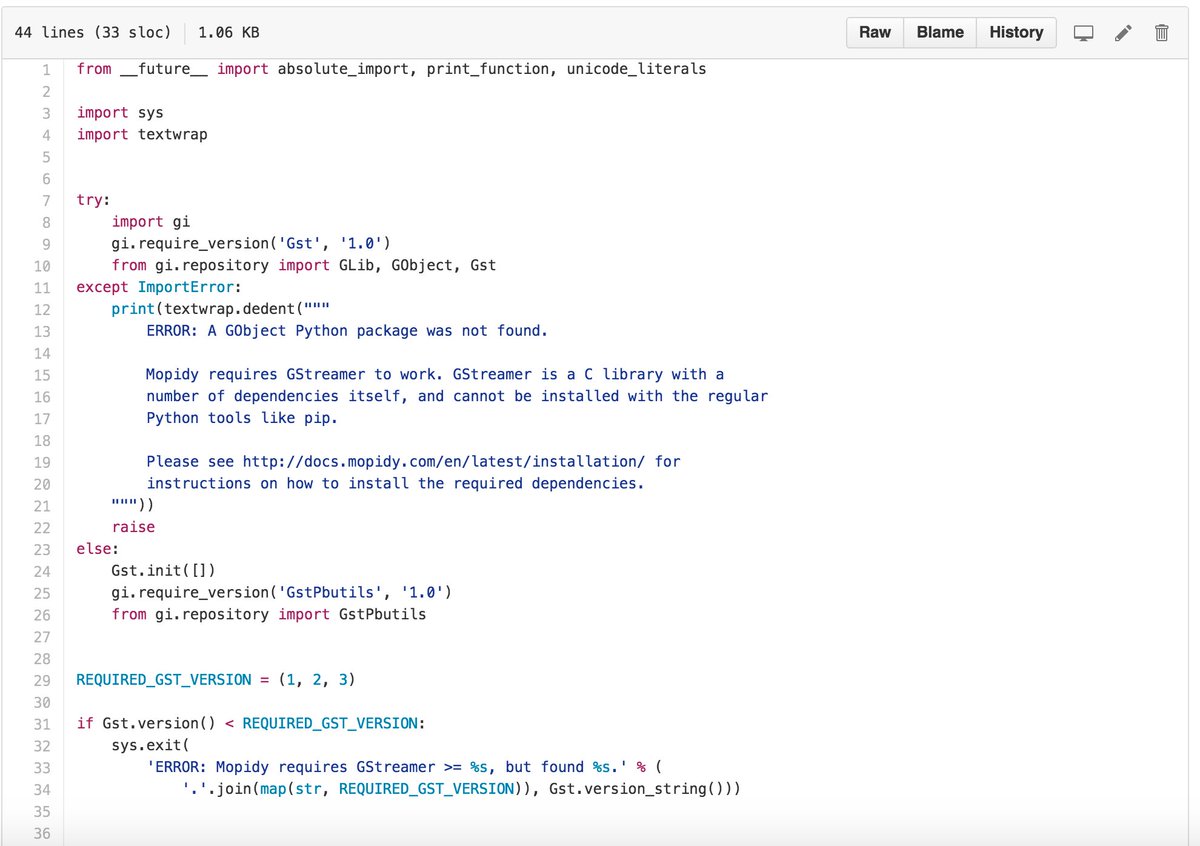Select line number 7 starting the try block

click(x=46, y=199)
